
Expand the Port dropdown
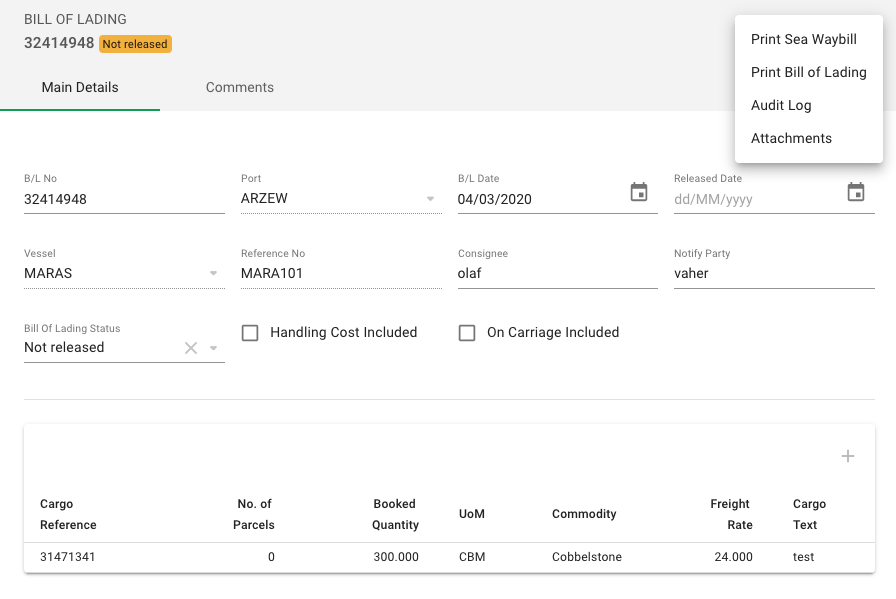point(431,199)
